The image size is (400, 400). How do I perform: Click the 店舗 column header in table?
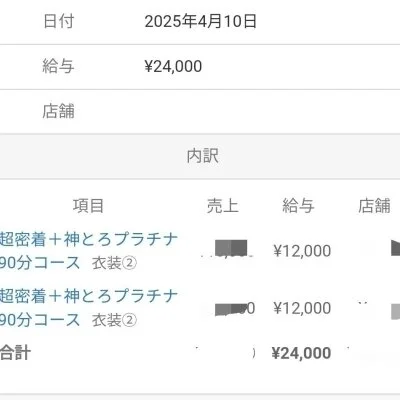coord(374,206)
